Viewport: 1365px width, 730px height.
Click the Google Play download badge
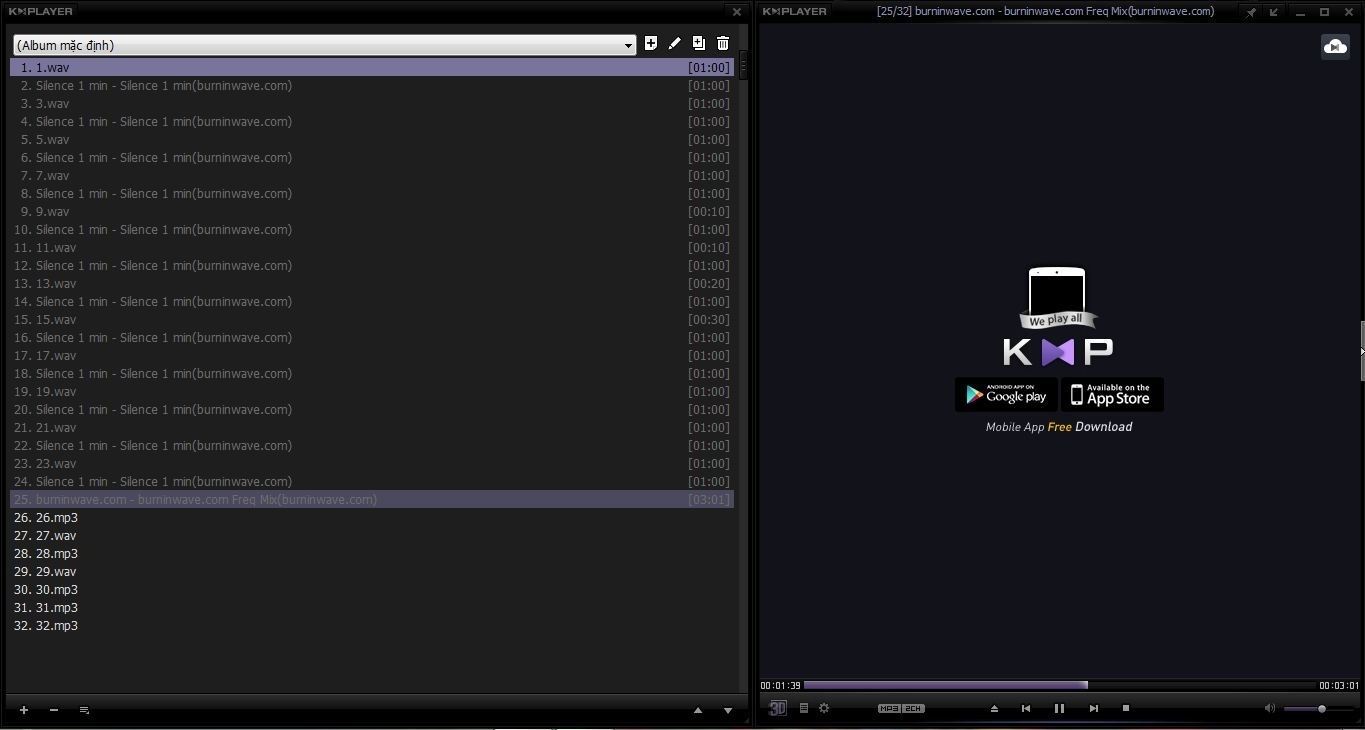(x=1006, y=395)
